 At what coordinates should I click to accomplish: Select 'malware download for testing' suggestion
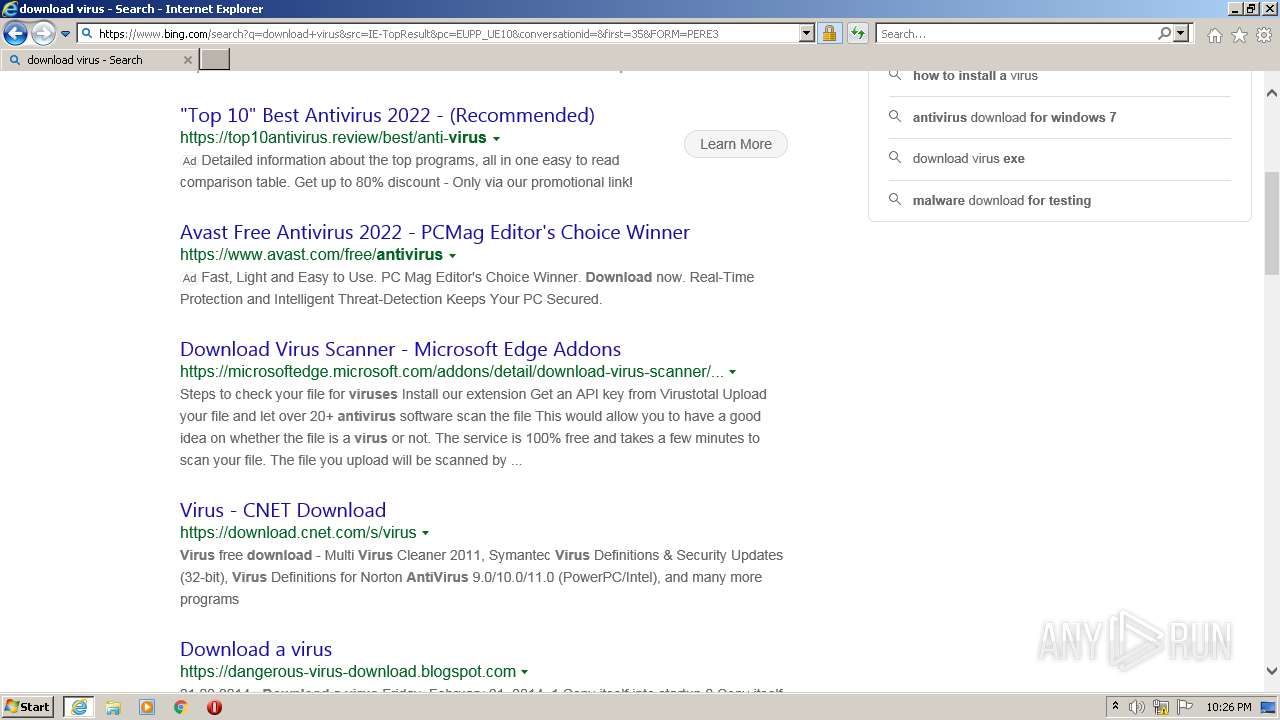(x=1001, y=200)
